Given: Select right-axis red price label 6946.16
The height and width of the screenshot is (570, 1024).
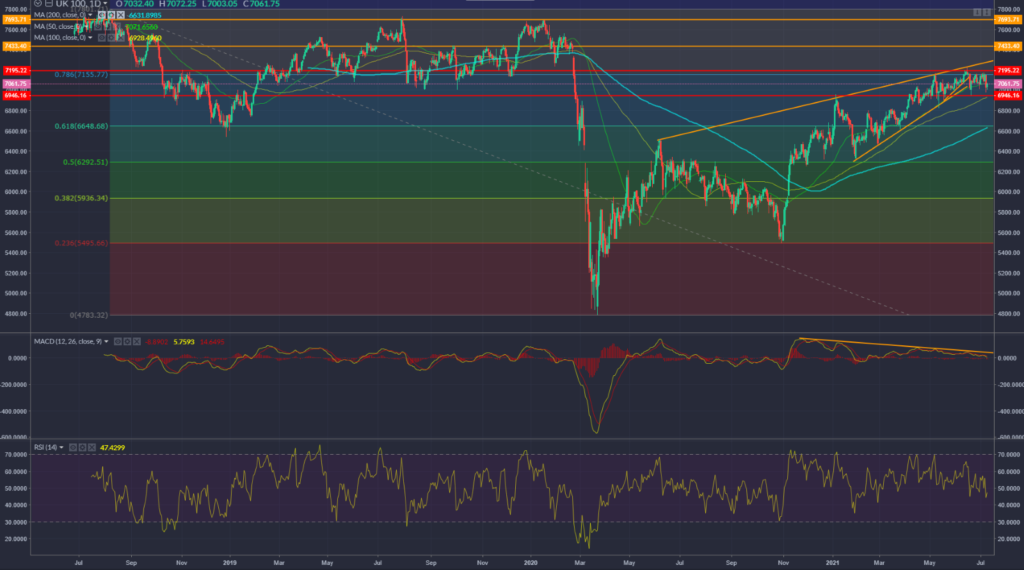Looking at the screenshot, I should click(1008, 95).
